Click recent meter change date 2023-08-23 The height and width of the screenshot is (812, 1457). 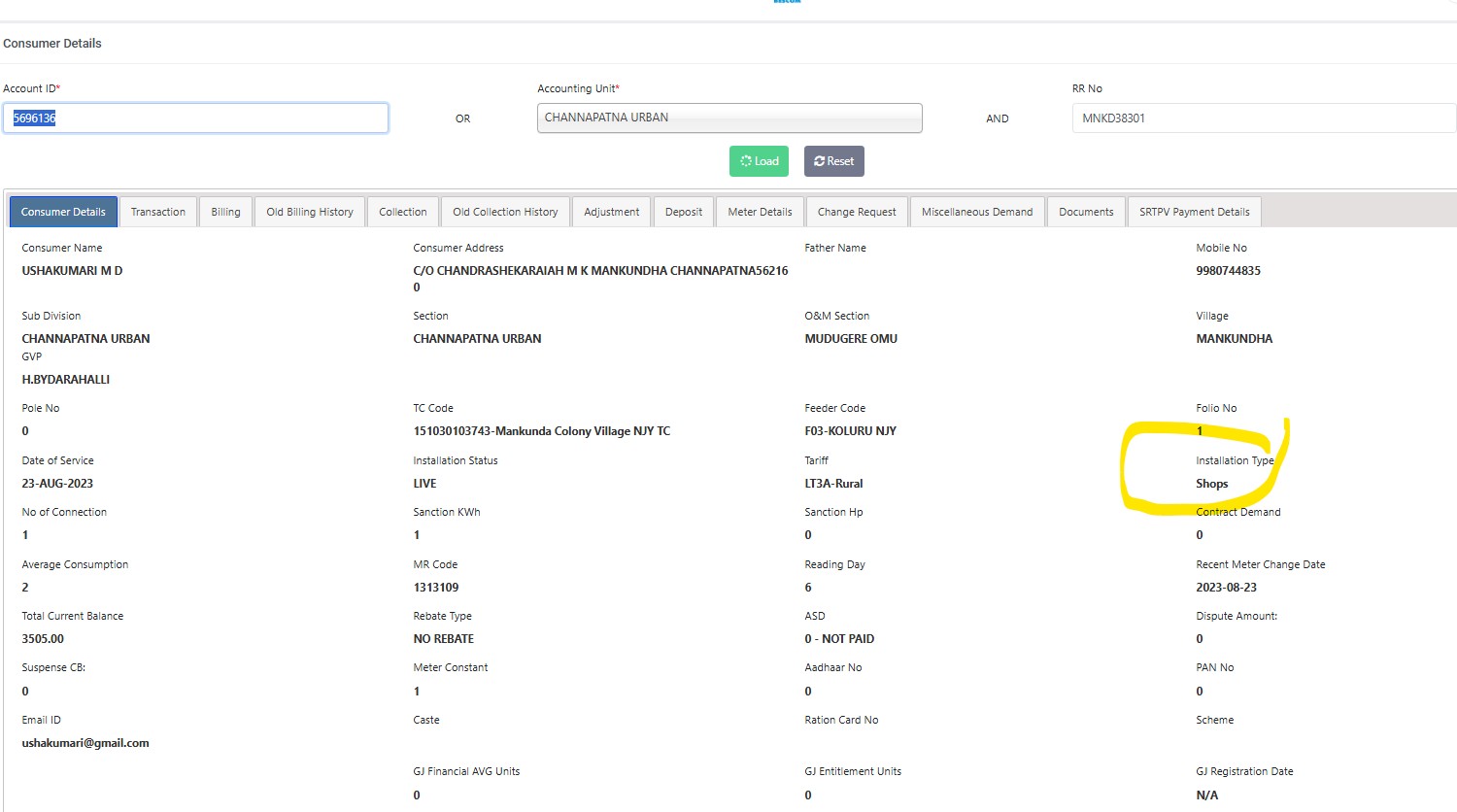click(1226, 588)
